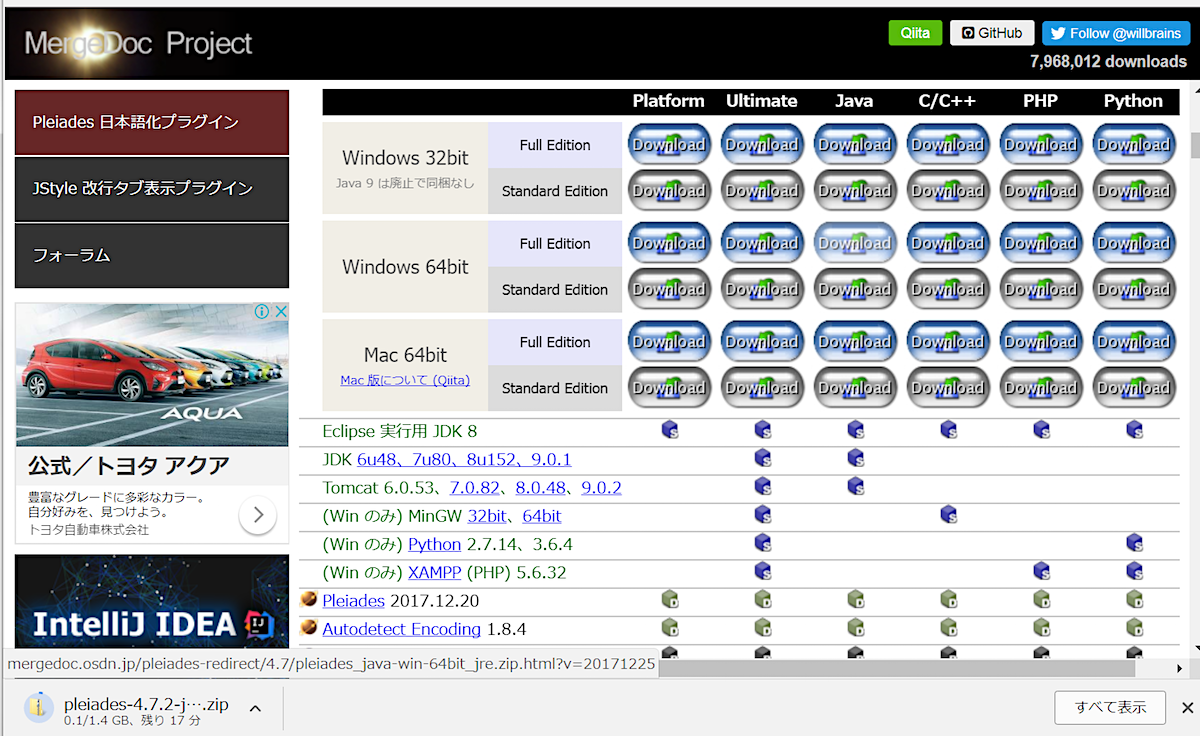Download Mac 64bit Standard Edition Java package
Viewport: 1200px width, 736px height.
(854, 388)
